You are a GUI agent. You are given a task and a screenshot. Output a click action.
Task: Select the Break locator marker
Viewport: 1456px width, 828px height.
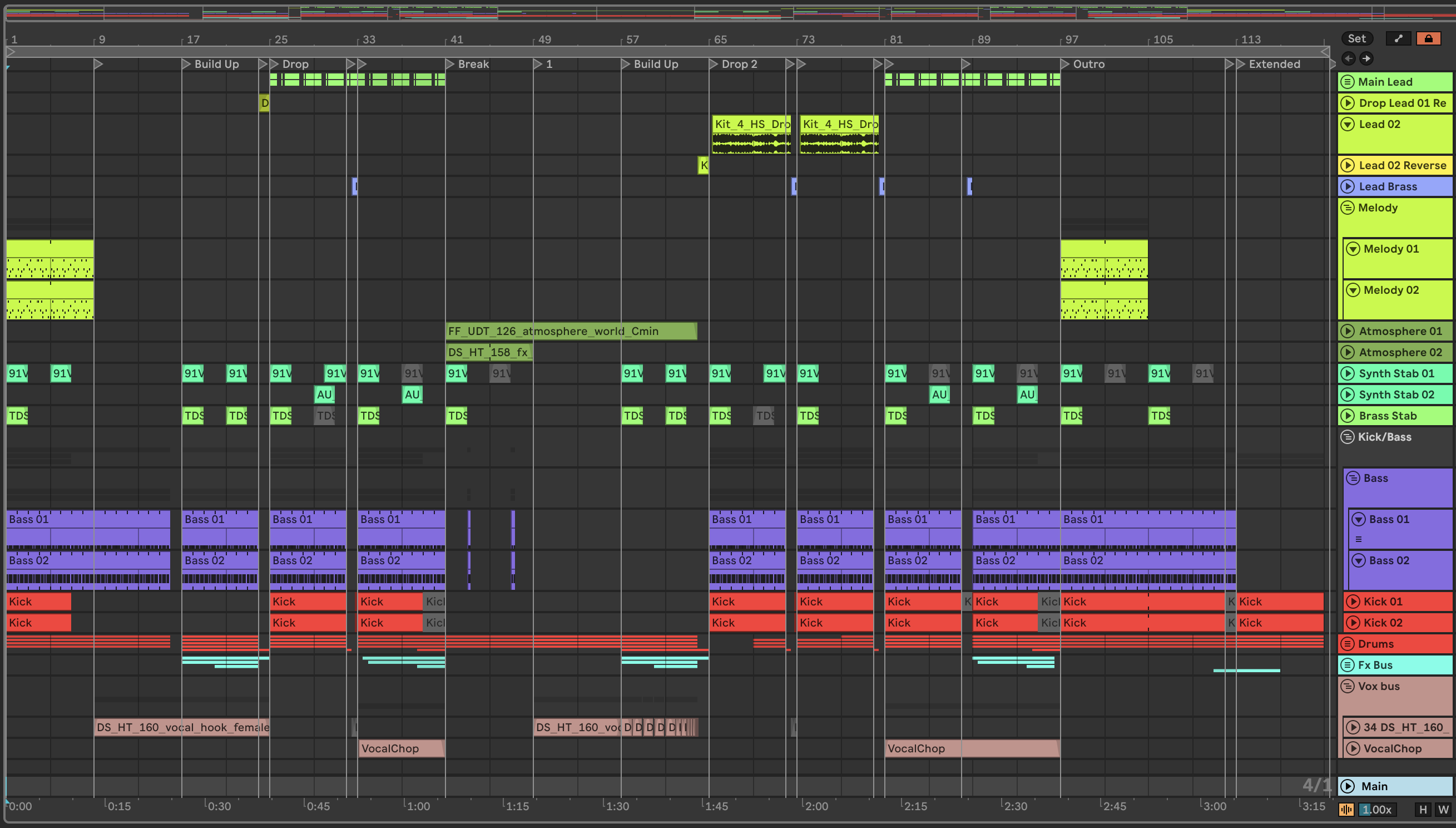pos(449,63)
